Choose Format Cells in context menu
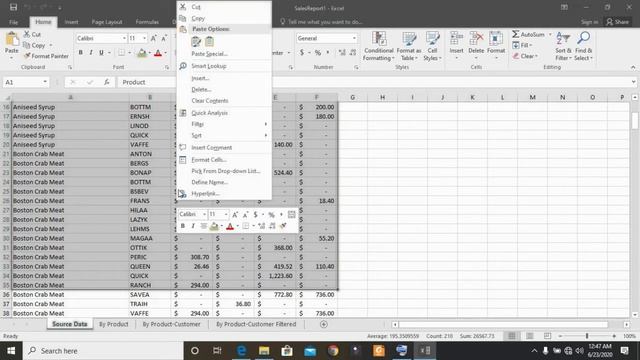The width and height of the screenshot is (640, 360). [224, 160]
